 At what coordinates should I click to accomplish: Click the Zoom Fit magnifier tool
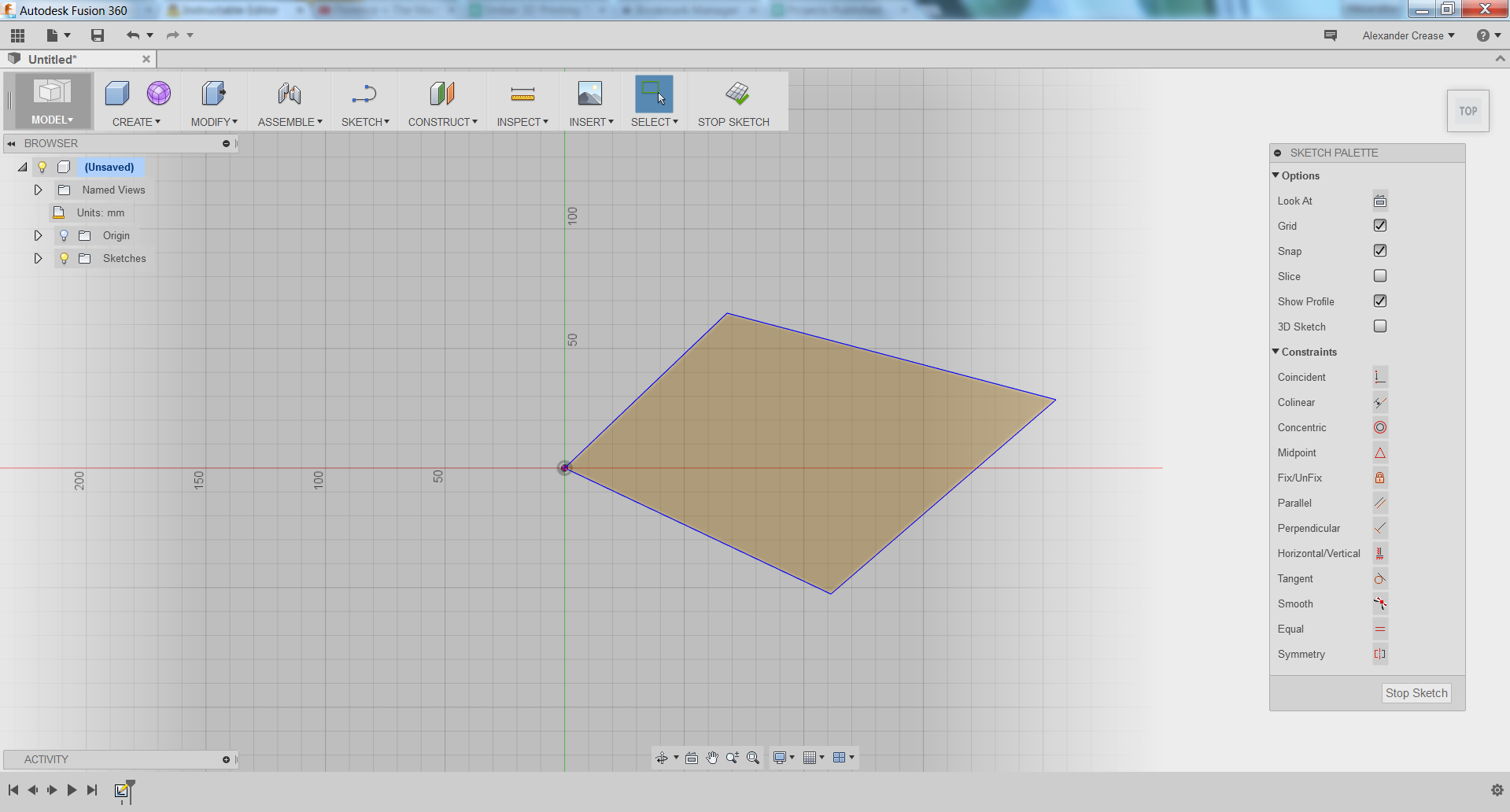753,758
